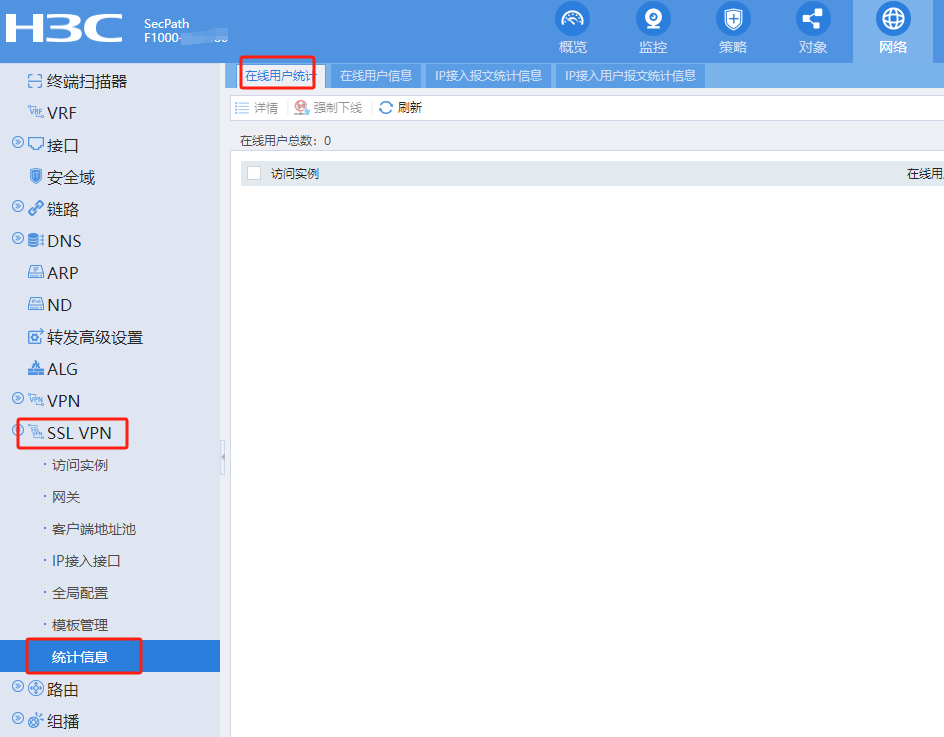Click the SecPath F1000 device name
Screen dimensions: 944x737
[x=185, y=31]
